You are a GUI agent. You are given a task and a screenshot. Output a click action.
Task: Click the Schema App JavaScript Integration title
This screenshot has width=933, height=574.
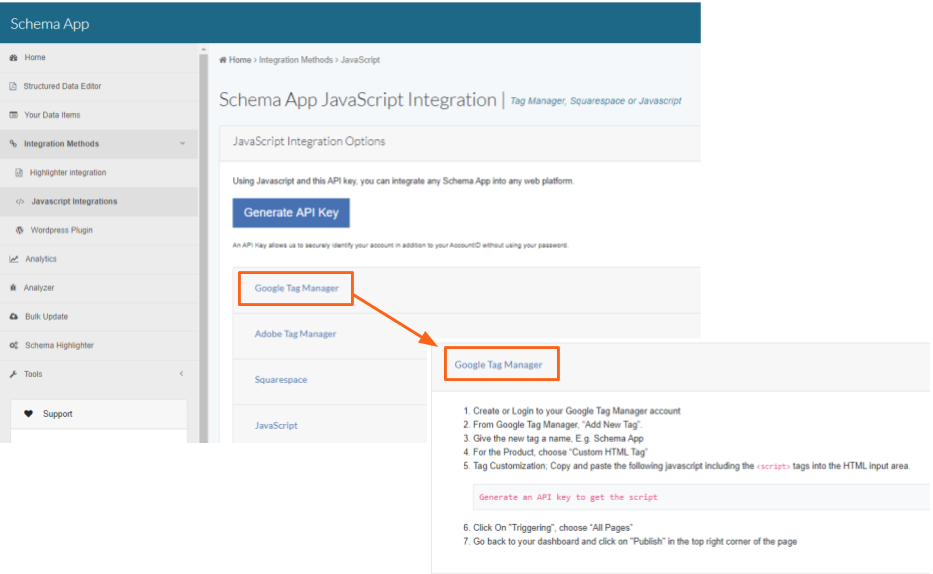pos(358,100)
